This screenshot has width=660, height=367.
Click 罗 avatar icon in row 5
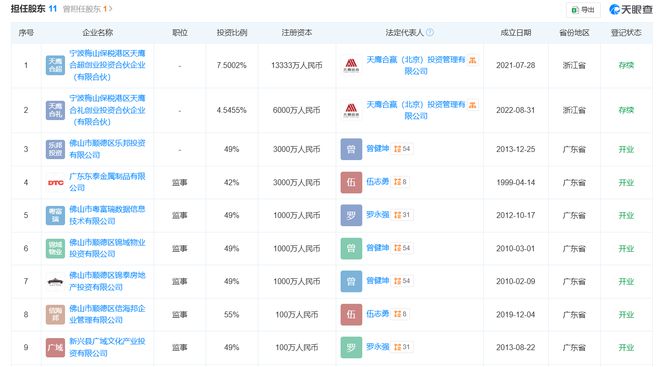click(351, 215)
